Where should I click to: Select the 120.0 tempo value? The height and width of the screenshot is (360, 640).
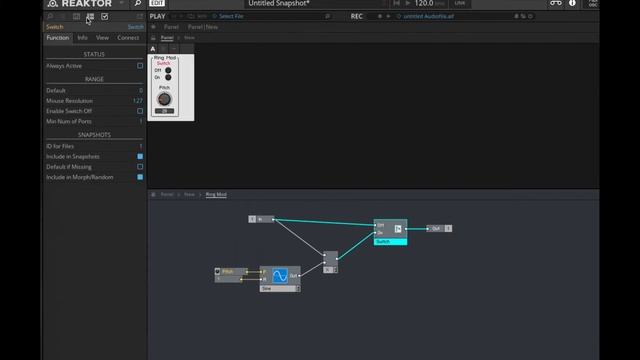[424, 3]
